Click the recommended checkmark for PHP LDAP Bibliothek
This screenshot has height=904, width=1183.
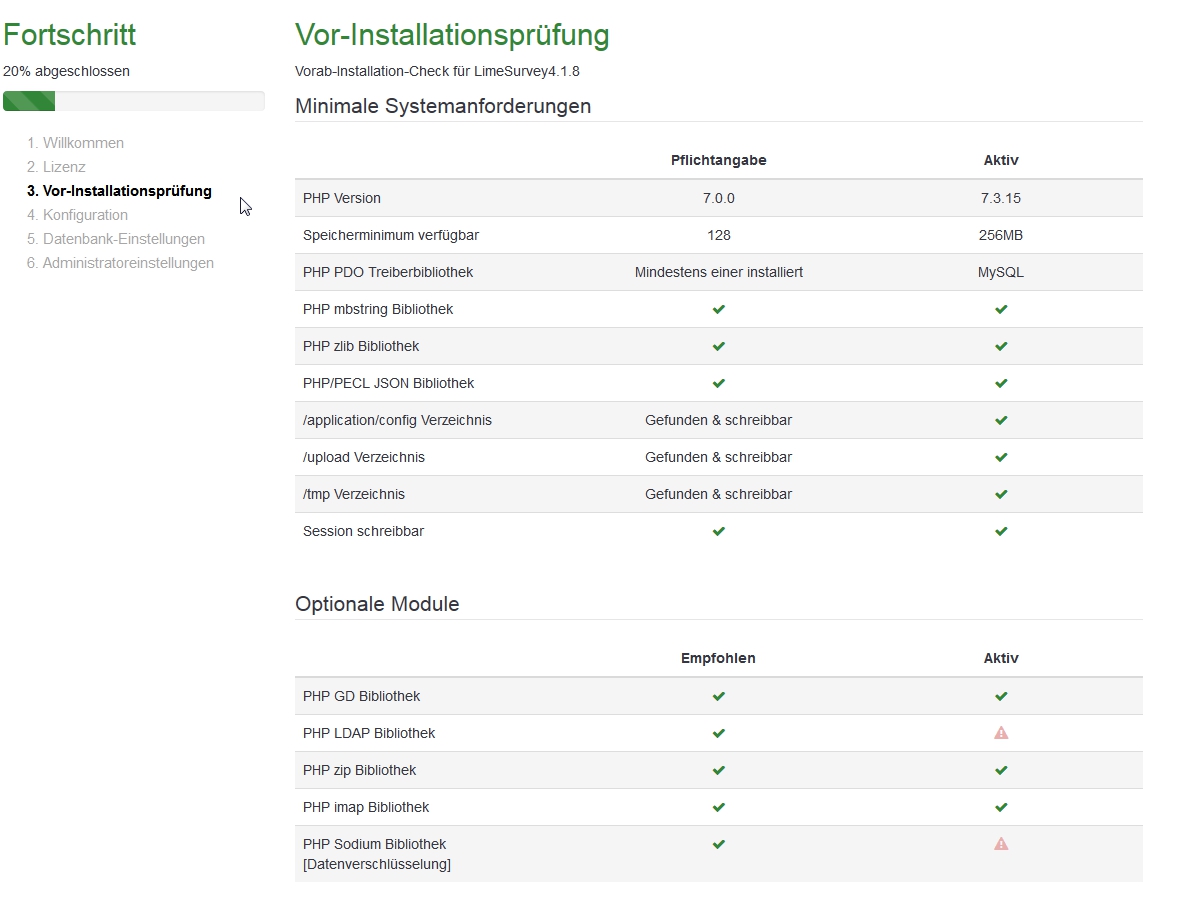[x=718, y=733]
